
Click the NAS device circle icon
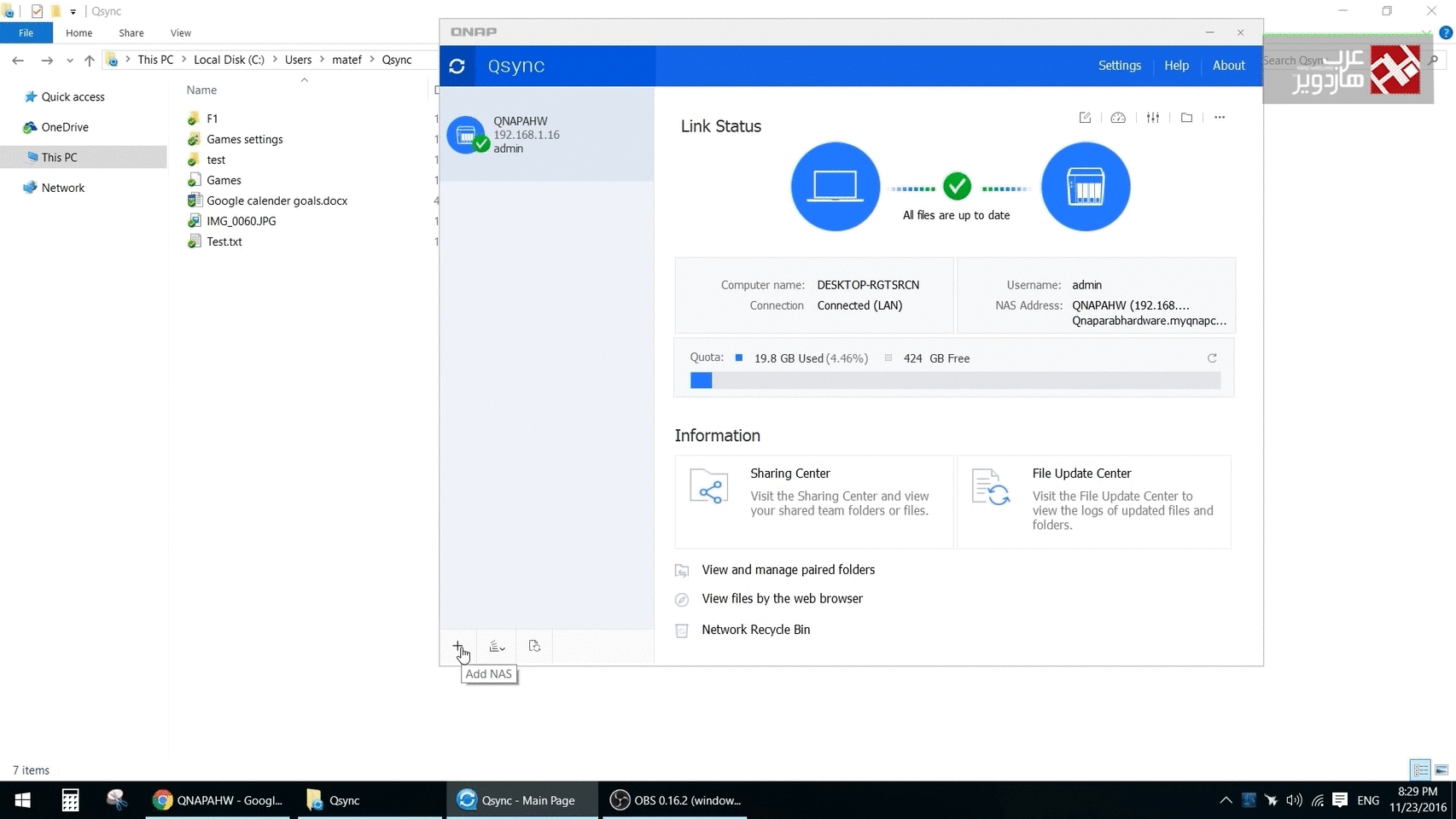pos(1086,186)
